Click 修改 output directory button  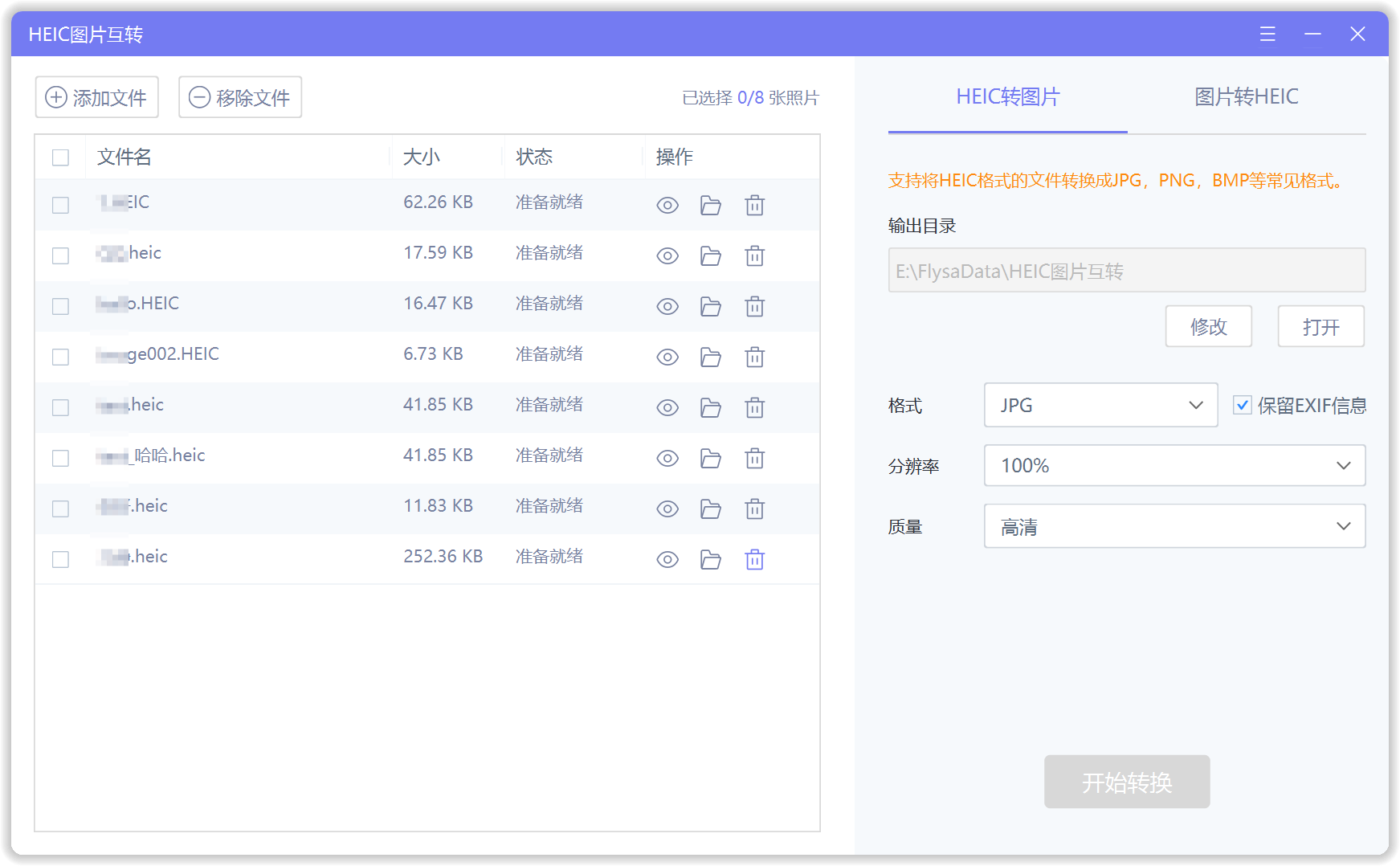[1208, 326]
